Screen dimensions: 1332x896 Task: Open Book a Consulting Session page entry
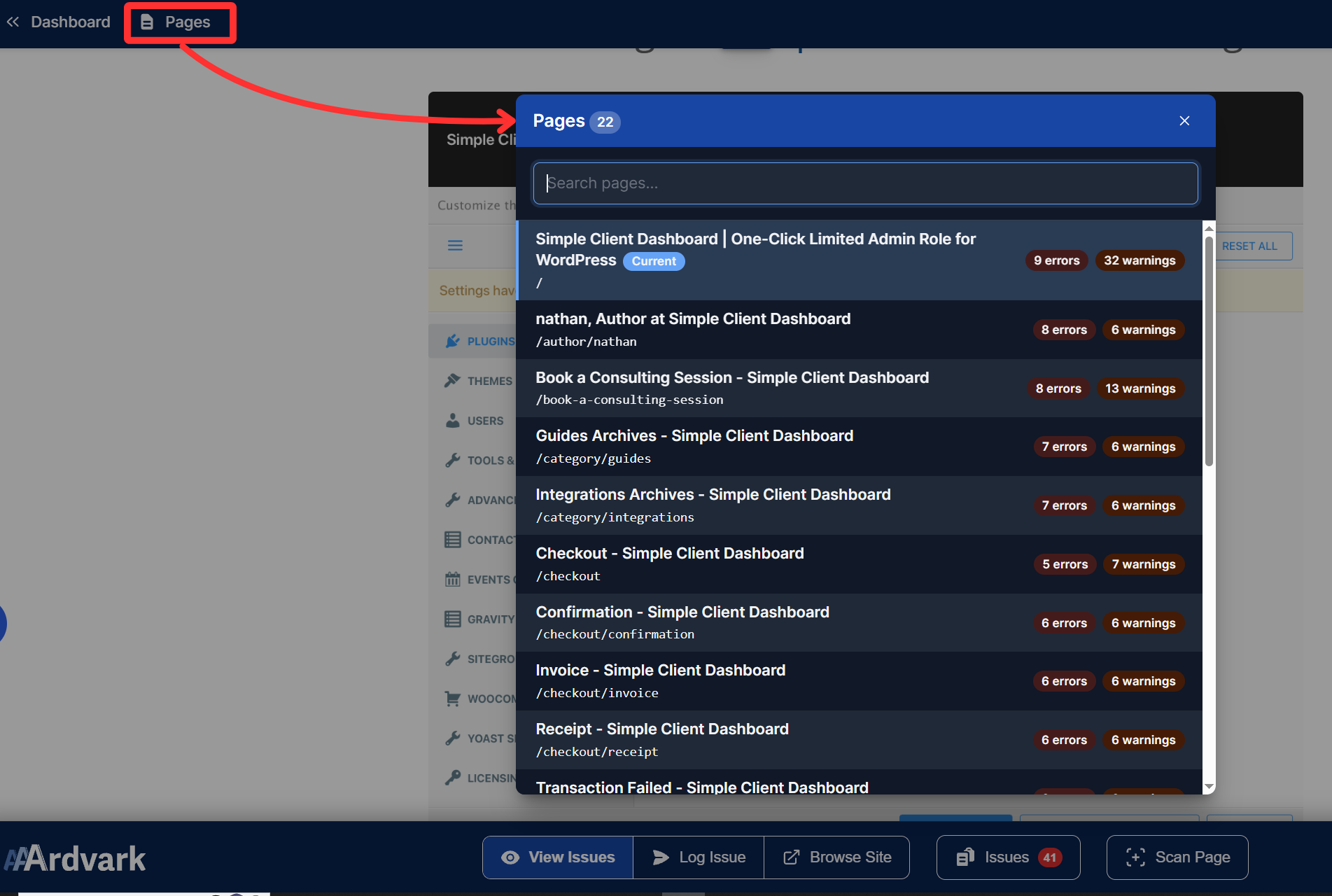pyautogui.click(x=859, y=388)
